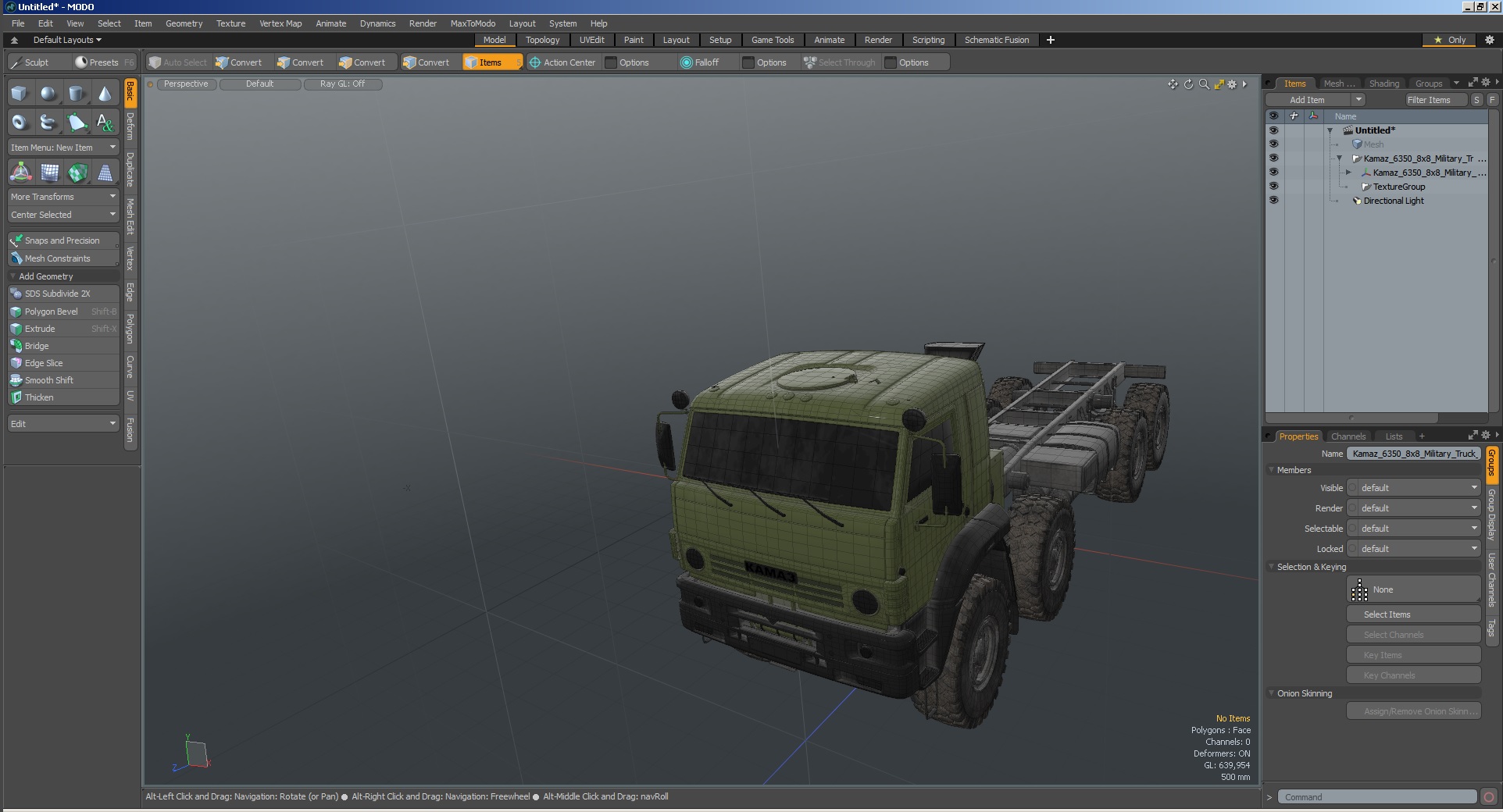Click the Select Items button
The image size is (1503, 812).
1414,614
